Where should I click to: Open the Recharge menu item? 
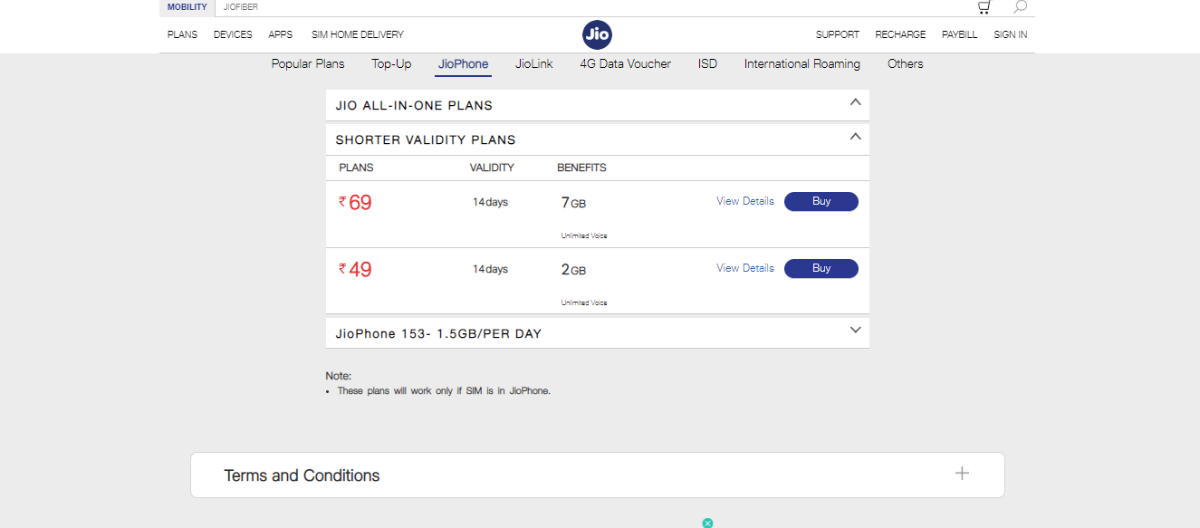pos(900,35)
